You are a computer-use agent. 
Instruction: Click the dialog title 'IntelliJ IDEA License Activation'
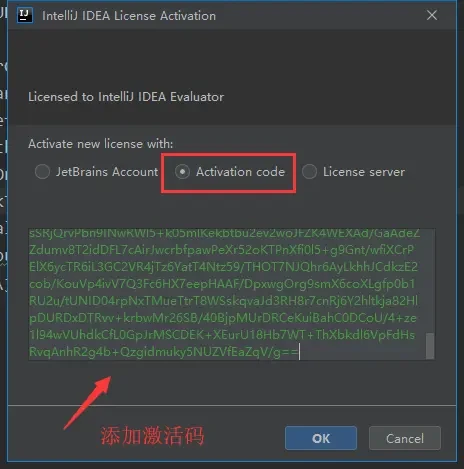(x=129, y=16)
